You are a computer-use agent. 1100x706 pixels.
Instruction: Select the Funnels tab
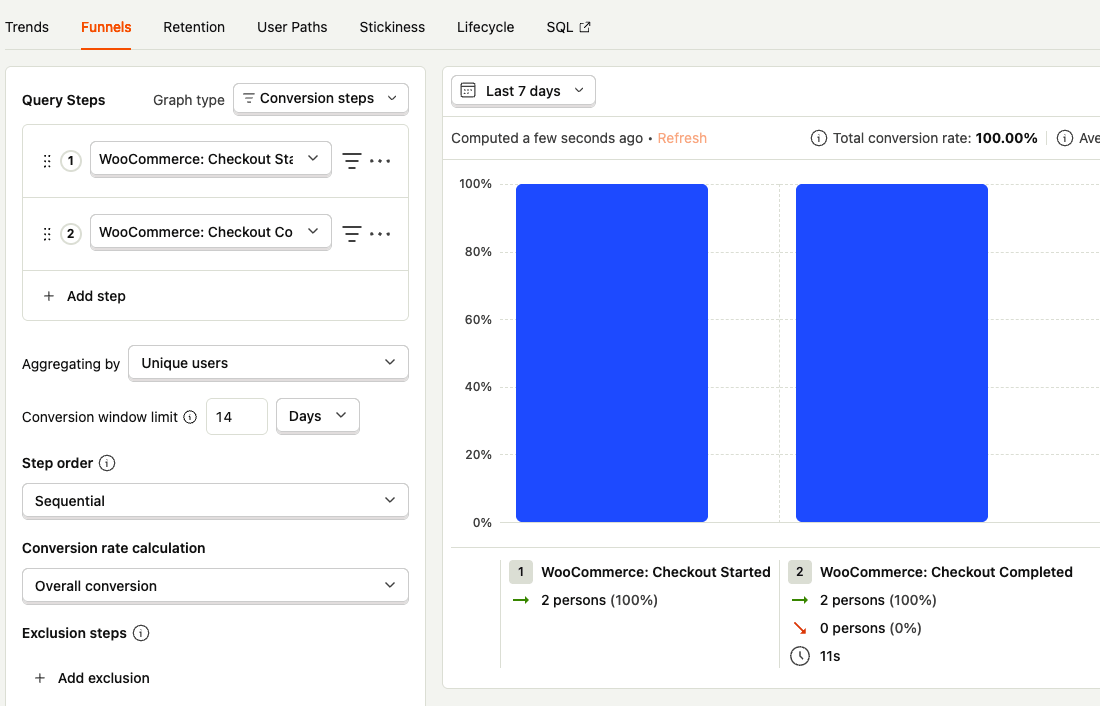106,27
